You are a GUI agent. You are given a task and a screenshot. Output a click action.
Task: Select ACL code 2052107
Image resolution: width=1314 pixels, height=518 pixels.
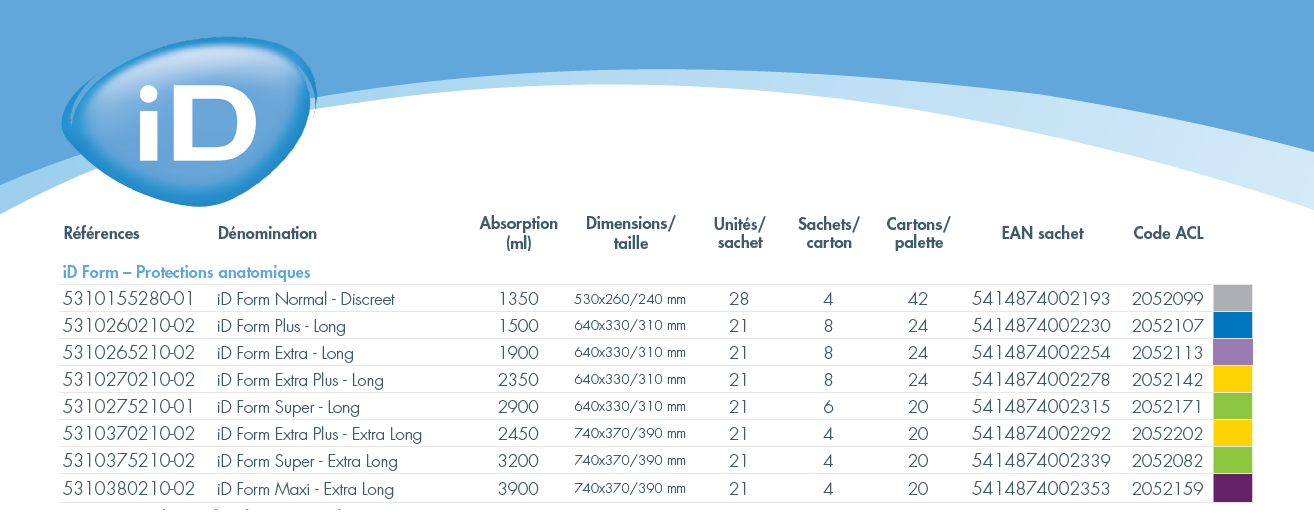tap(1167, 326)
